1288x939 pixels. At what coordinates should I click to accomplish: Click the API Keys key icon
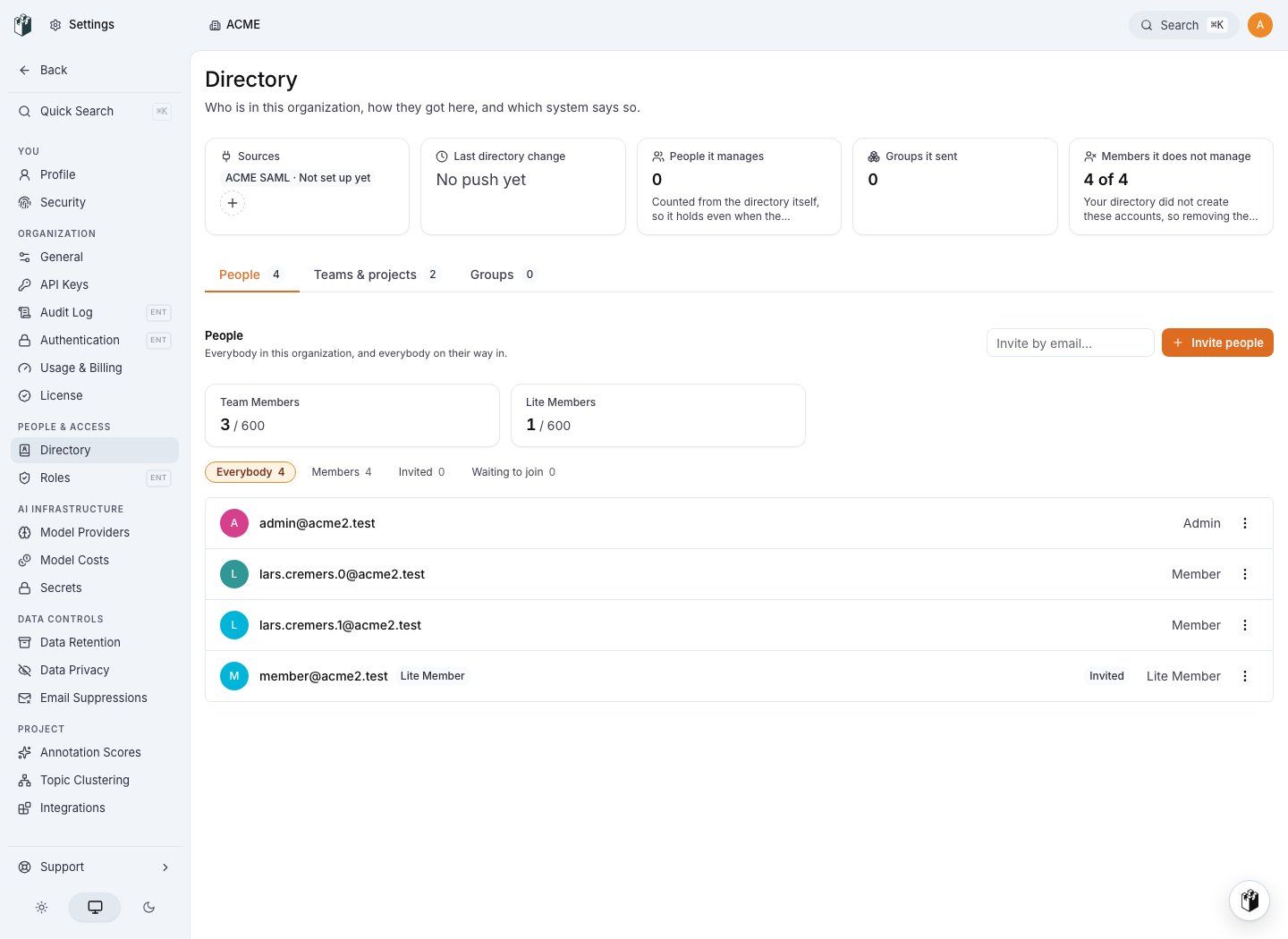pos(25,284)
